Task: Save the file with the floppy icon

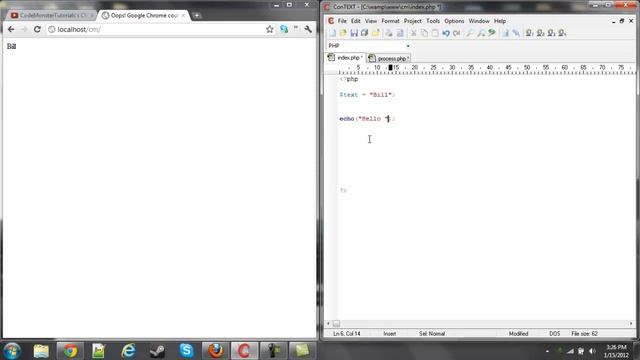Action: [x=354, y=33]
